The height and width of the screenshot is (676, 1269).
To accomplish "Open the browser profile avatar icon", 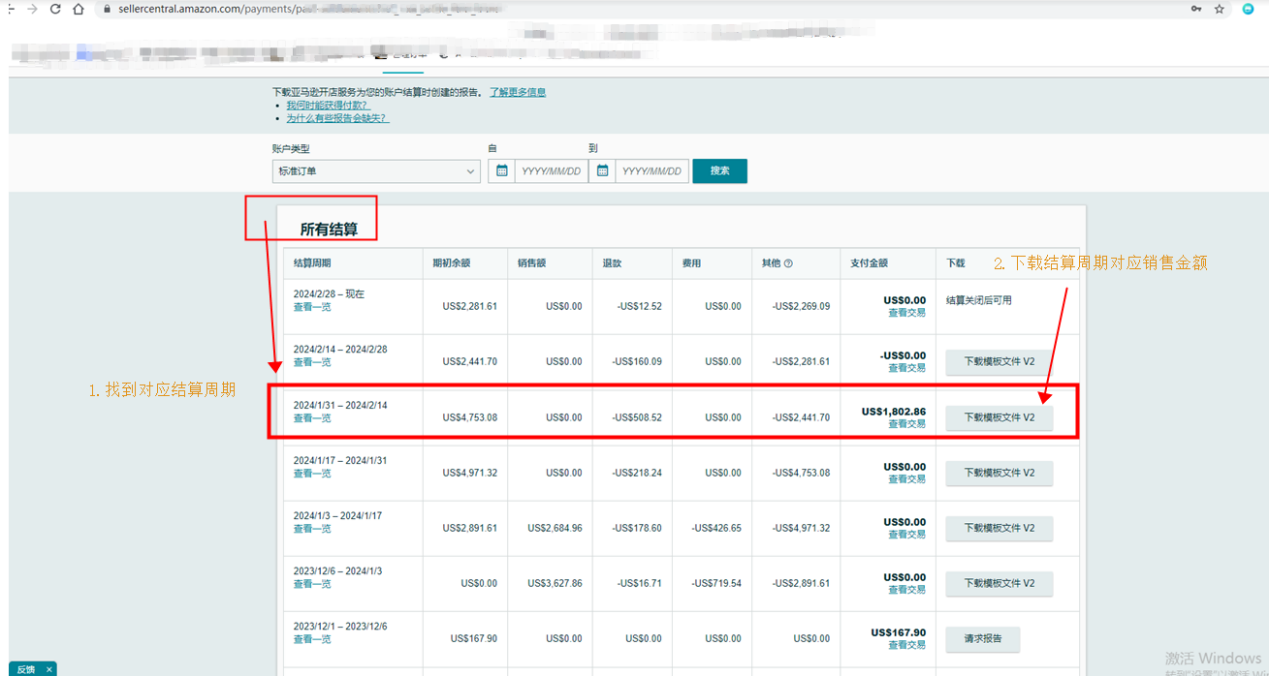I will (1248, 9).
